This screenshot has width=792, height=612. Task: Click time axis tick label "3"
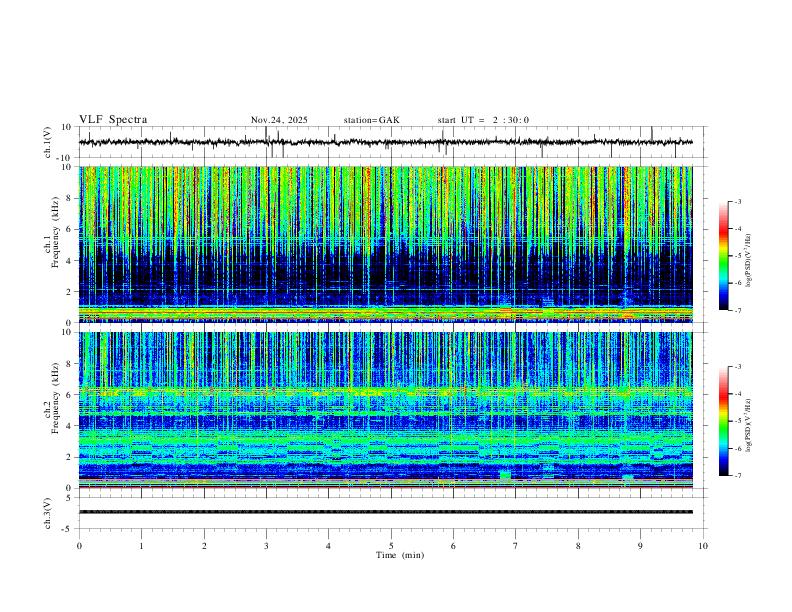(x=266, y=546)
